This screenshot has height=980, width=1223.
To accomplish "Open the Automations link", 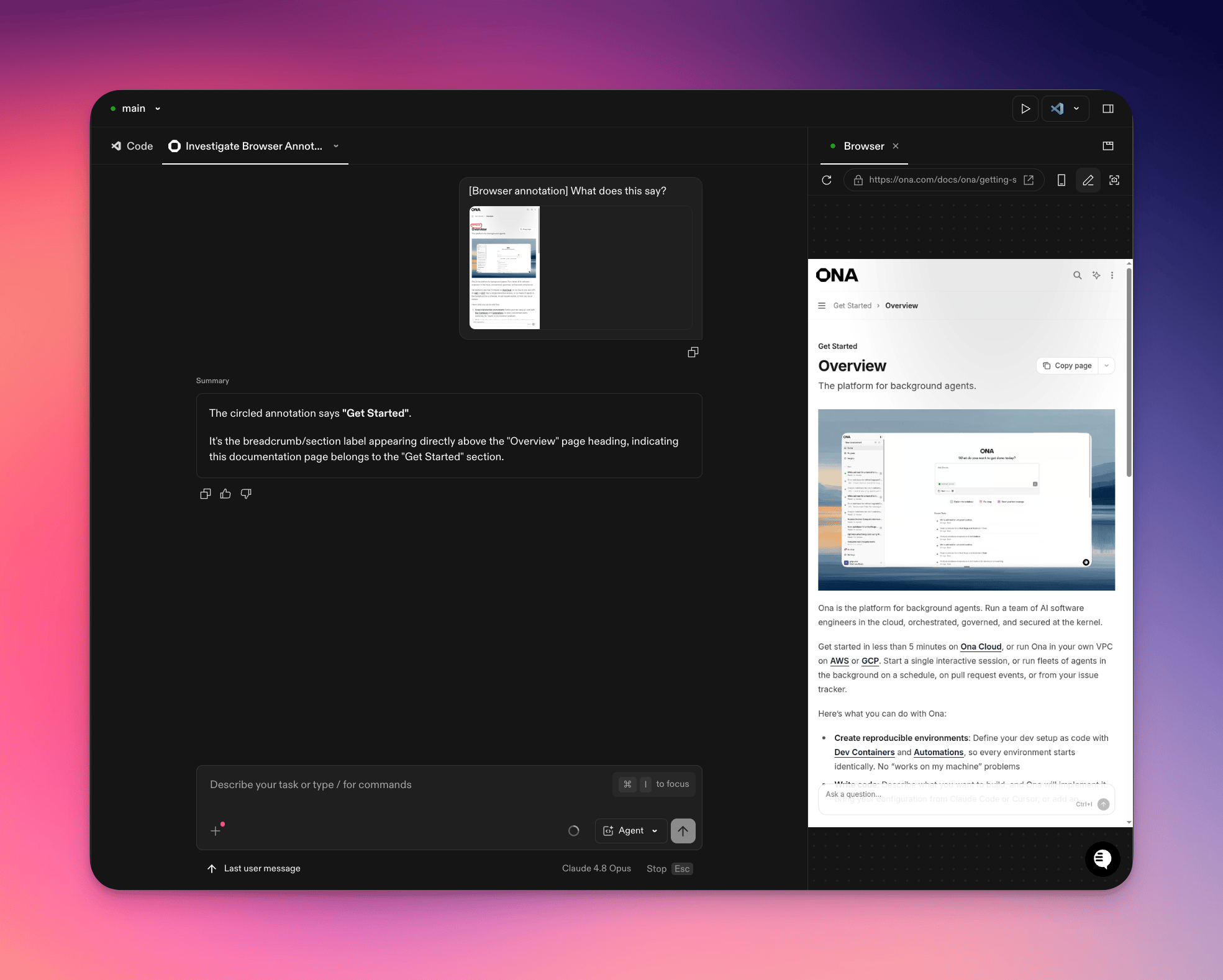I will point(939,752).
